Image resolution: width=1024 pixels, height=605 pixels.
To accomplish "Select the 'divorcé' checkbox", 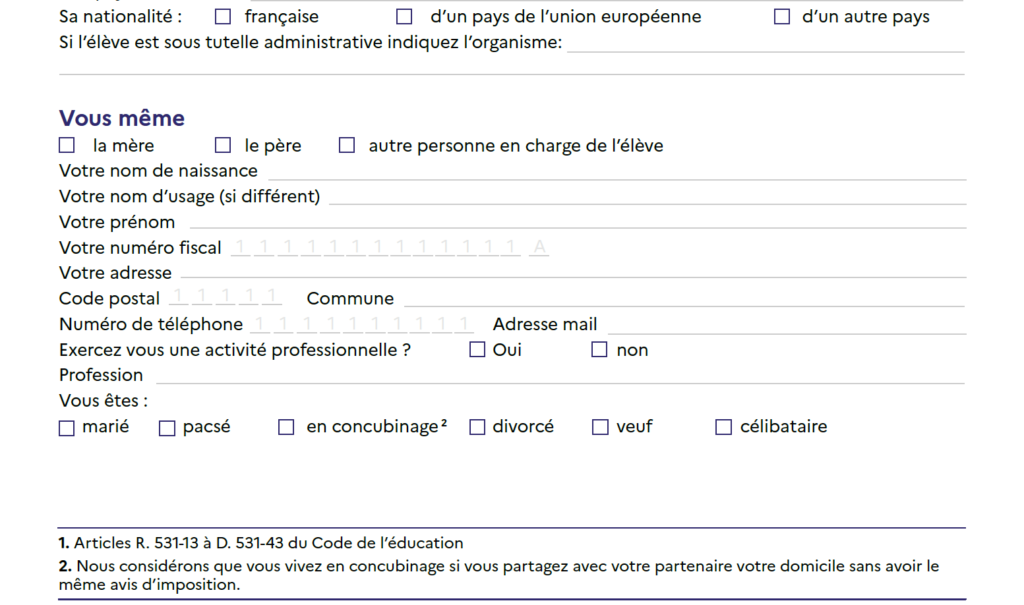I will click(477, 427).
